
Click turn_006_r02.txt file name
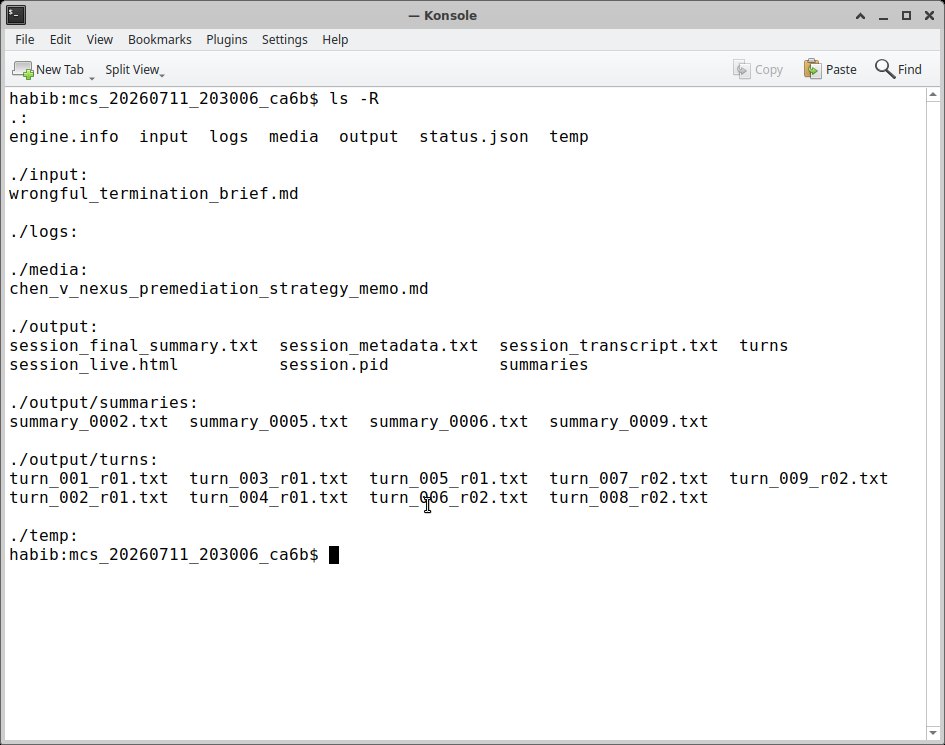[449, 497]
